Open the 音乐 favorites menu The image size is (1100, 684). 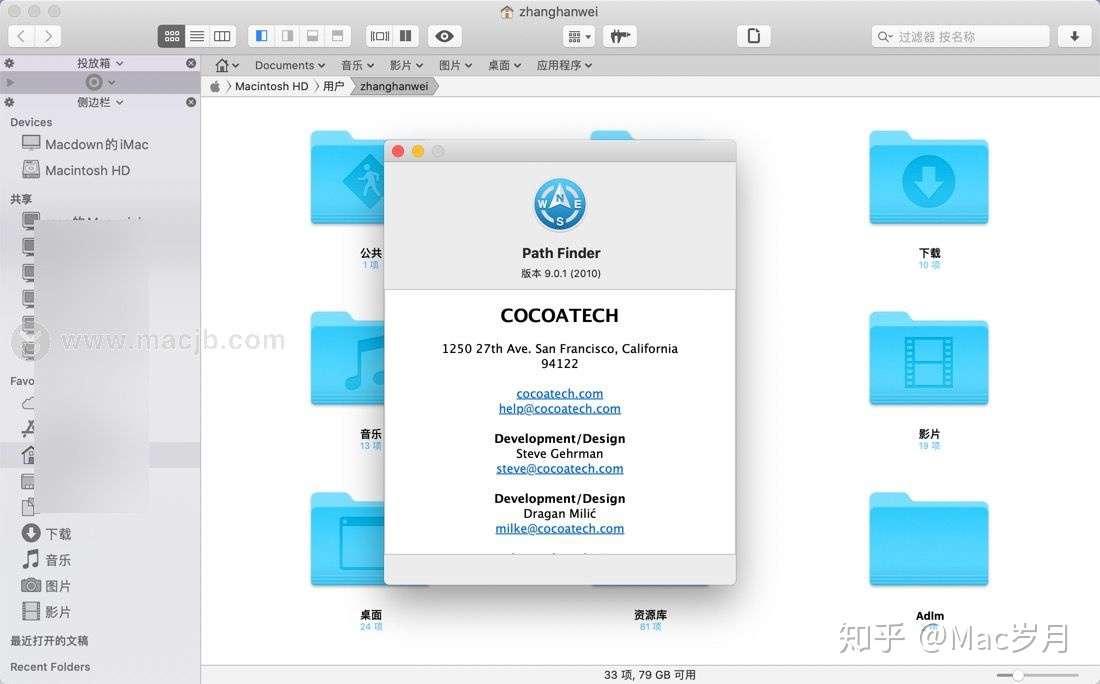pyautogui.click(x=357, y=65)
